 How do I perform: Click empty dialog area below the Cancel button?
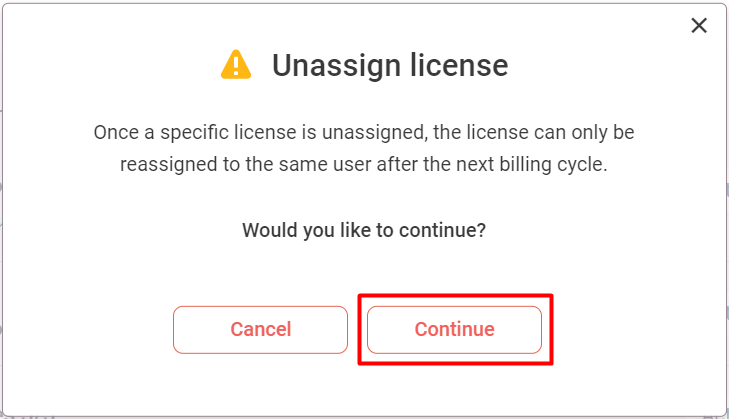(260, 385)
